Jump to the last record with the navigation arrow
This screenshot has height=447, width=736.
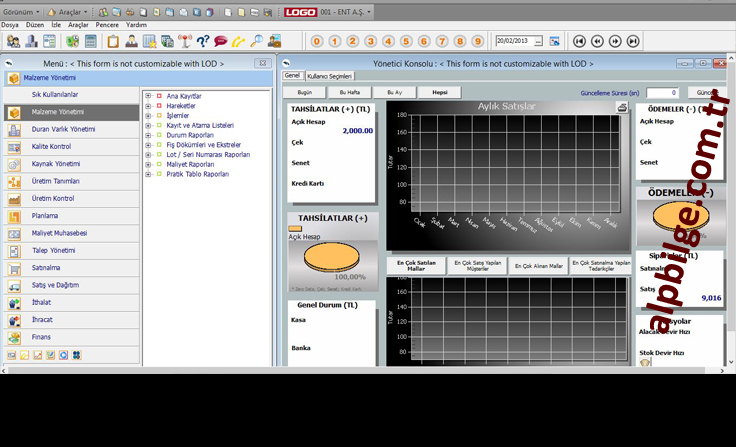633,41
